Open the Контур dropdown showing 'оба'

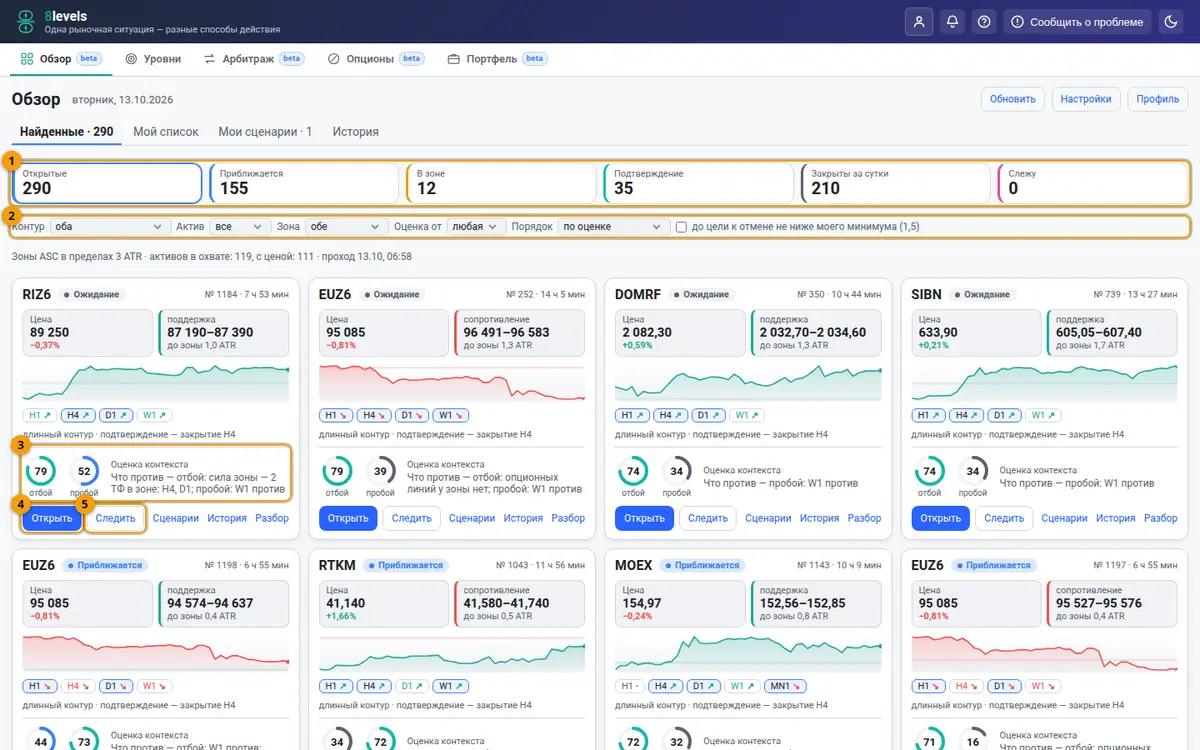pyautogui.click(x=109, y=227)
